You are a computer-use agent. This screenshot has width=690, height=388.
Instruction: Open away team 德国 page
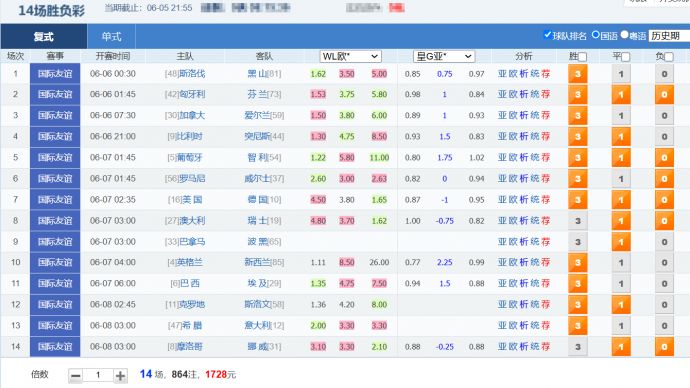(257, 200)
